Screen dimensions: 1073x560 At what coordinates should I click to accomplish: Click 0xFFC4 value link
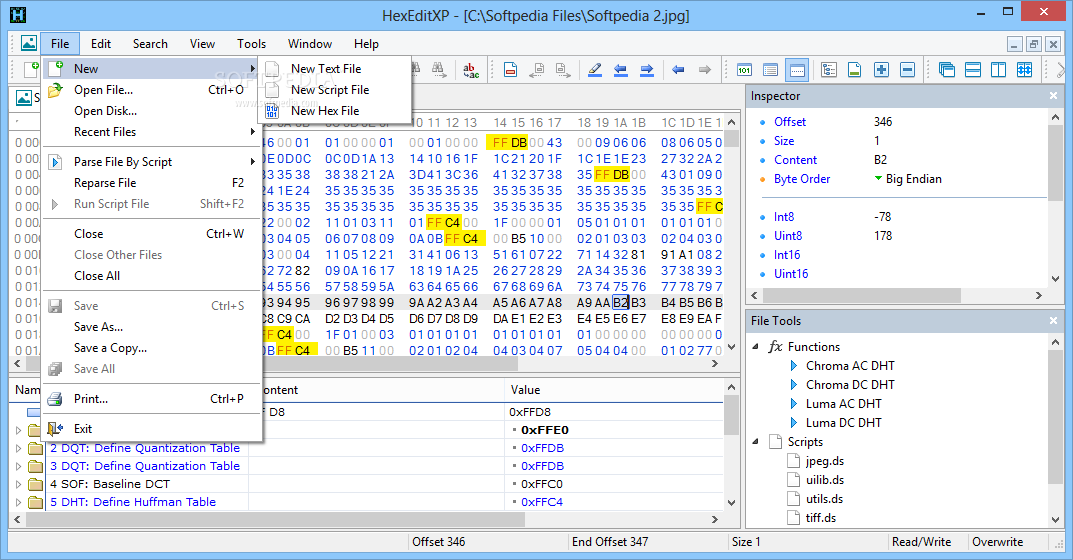(542, 502)
